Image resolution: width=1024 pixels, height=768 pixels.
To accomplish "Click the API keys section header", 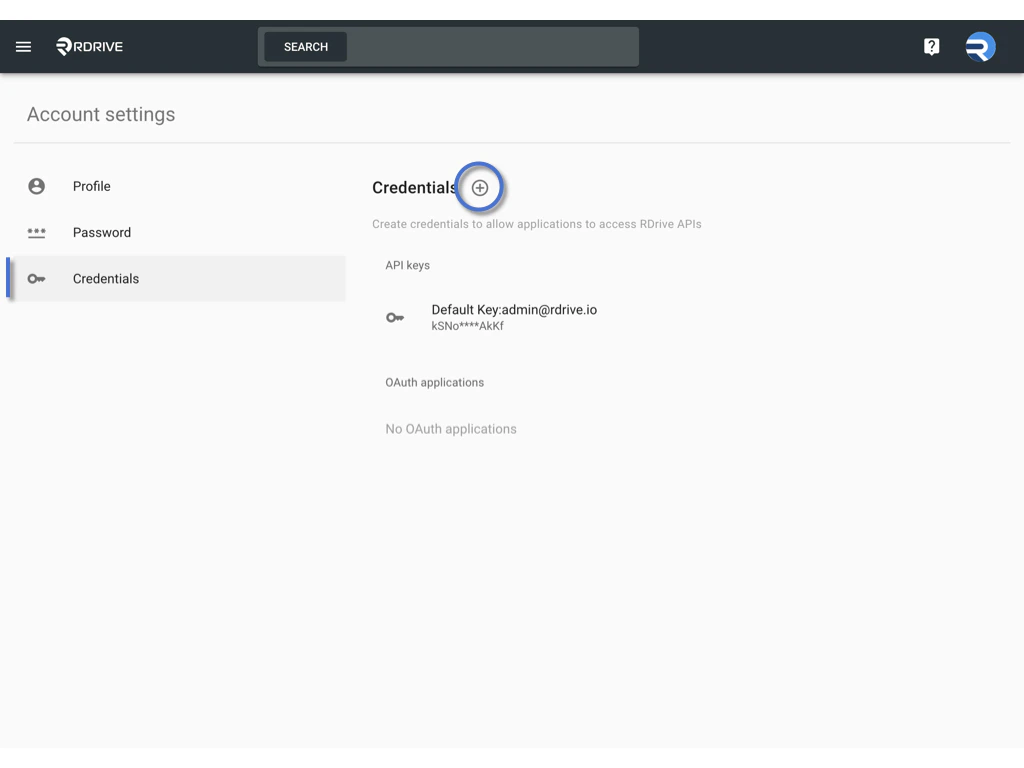I will click(x=408, y=265).
